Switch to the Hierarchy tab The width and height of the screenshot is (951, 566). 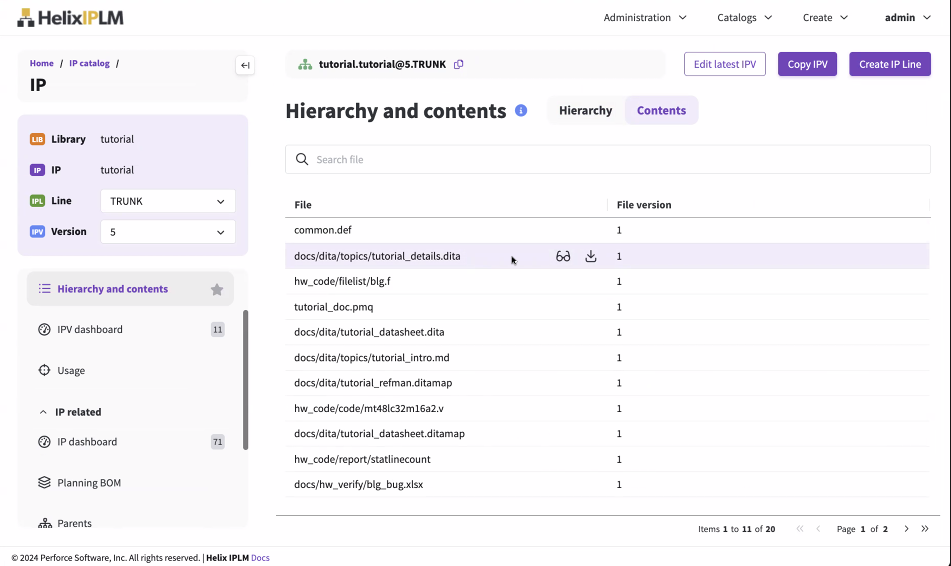(x=585, y=111)
